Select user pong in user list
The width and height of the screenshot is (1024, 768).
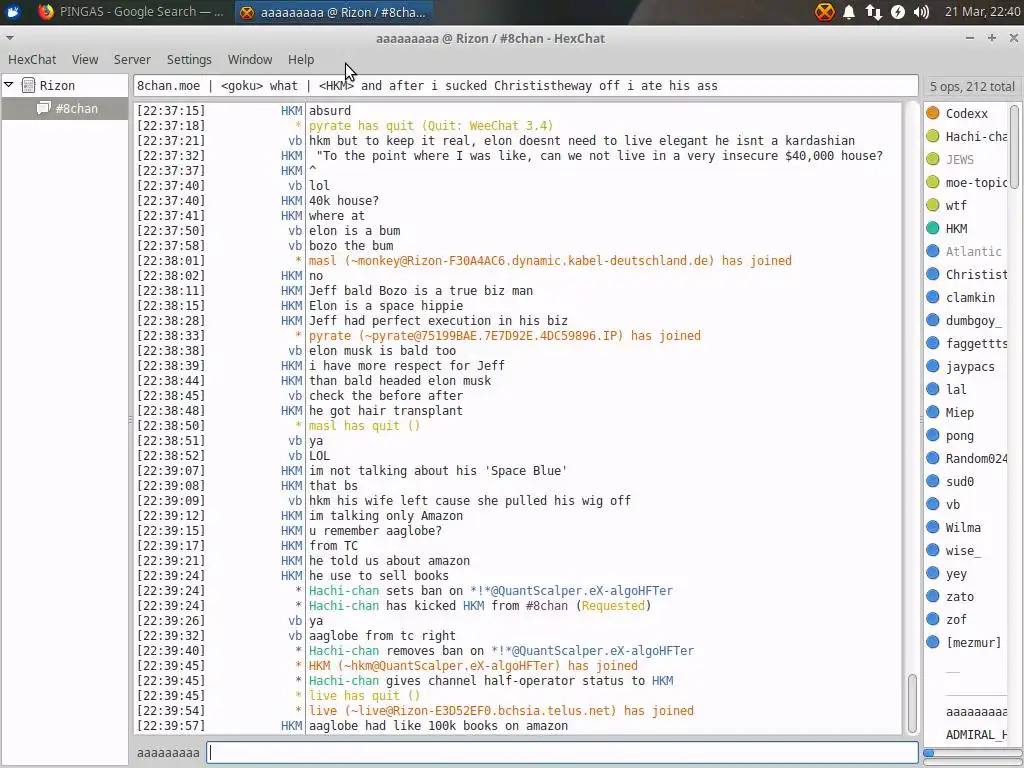coord(967,436)
